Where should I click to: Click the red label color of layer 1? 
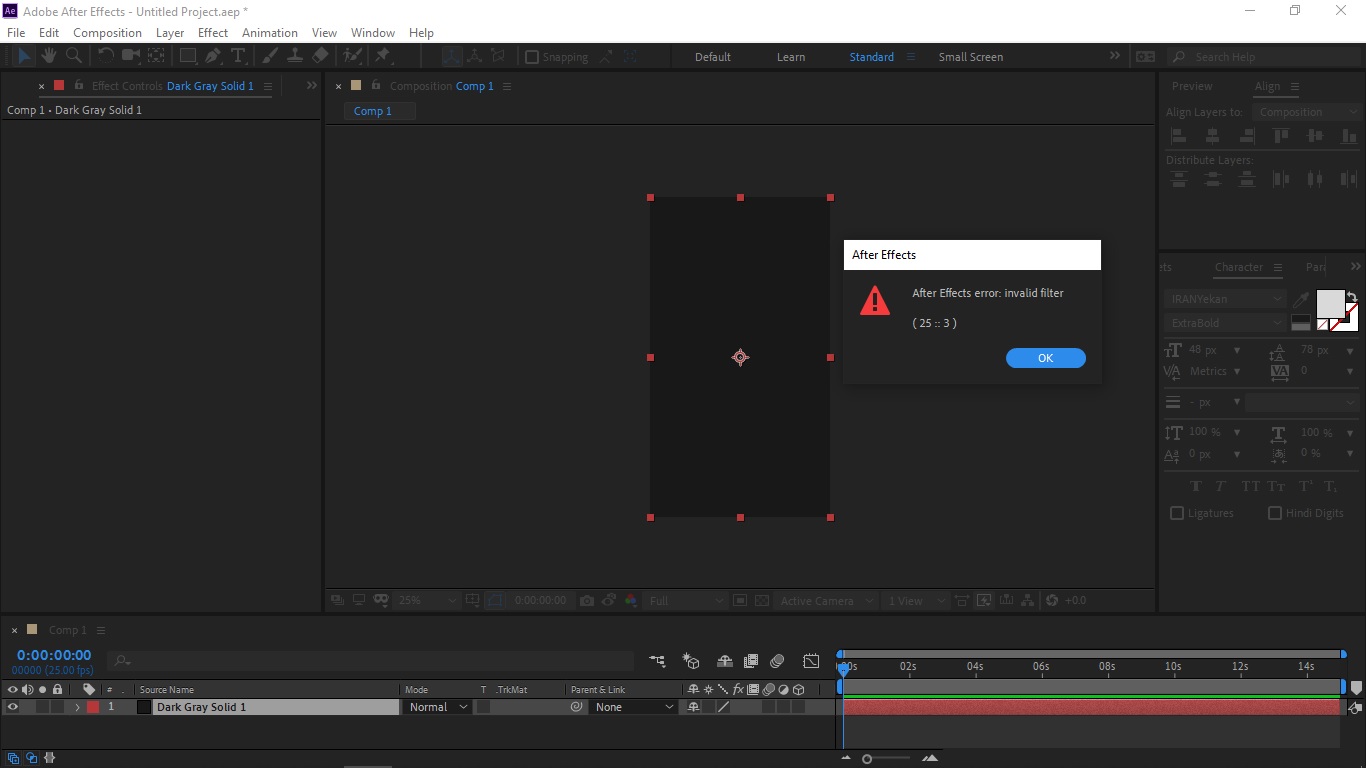[x=93, y=707]
